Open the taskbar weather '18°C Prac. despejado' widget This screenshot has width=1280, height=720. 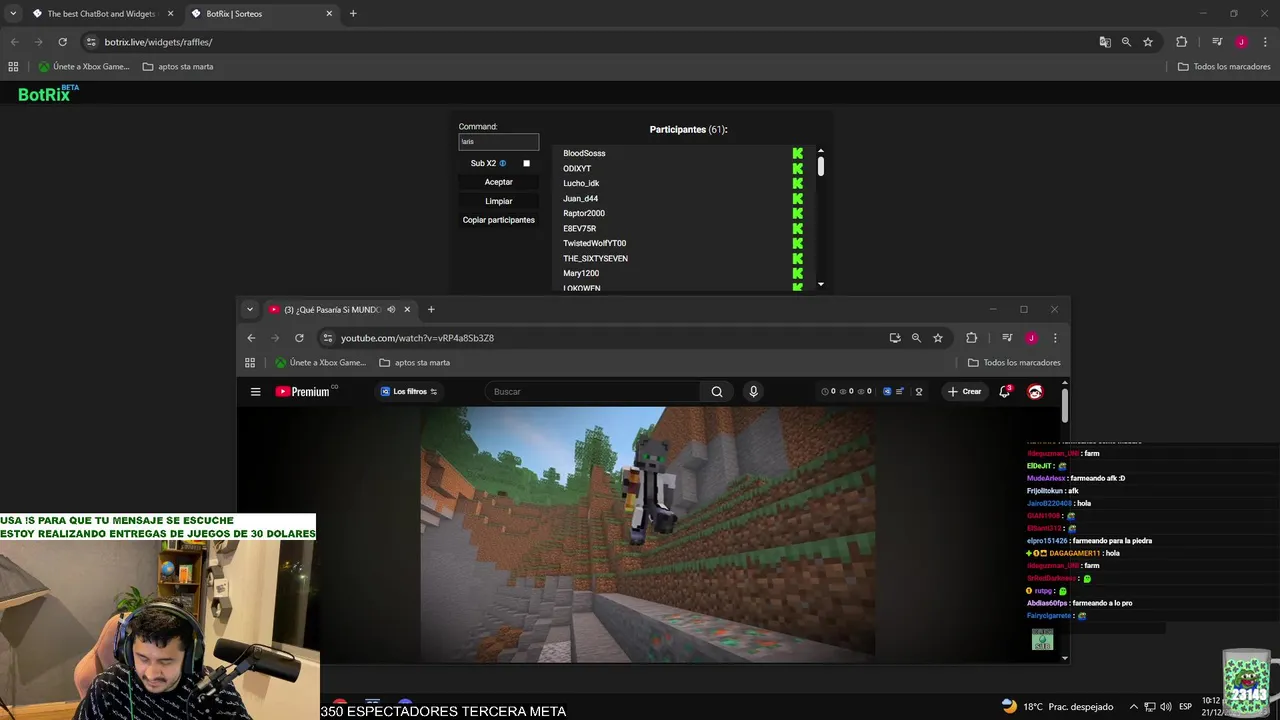coord(1057,706)
